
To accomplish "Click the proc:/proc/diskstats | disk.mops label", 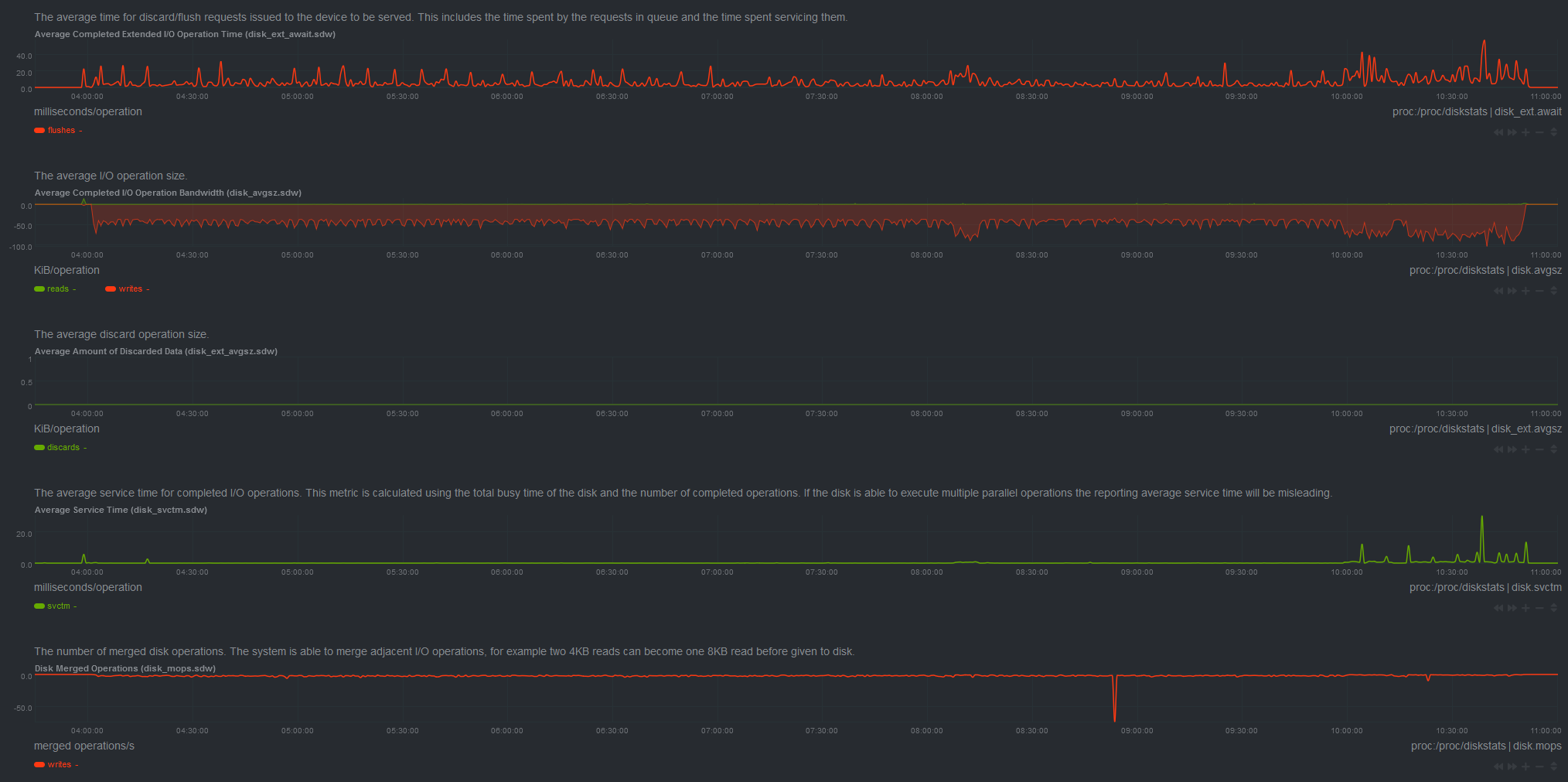I will point(1486,746).
